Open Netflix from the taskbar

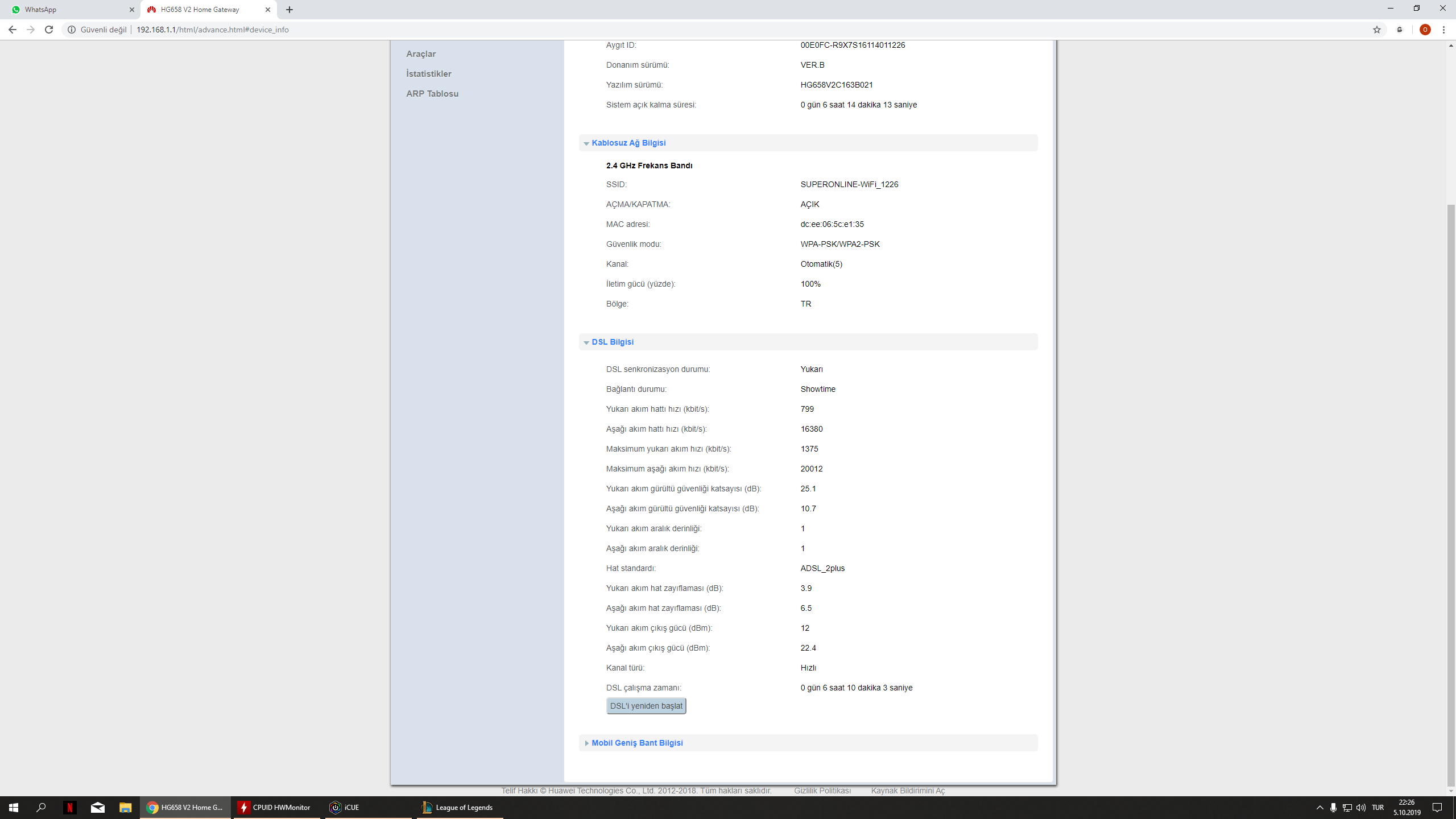click(69, 807)
